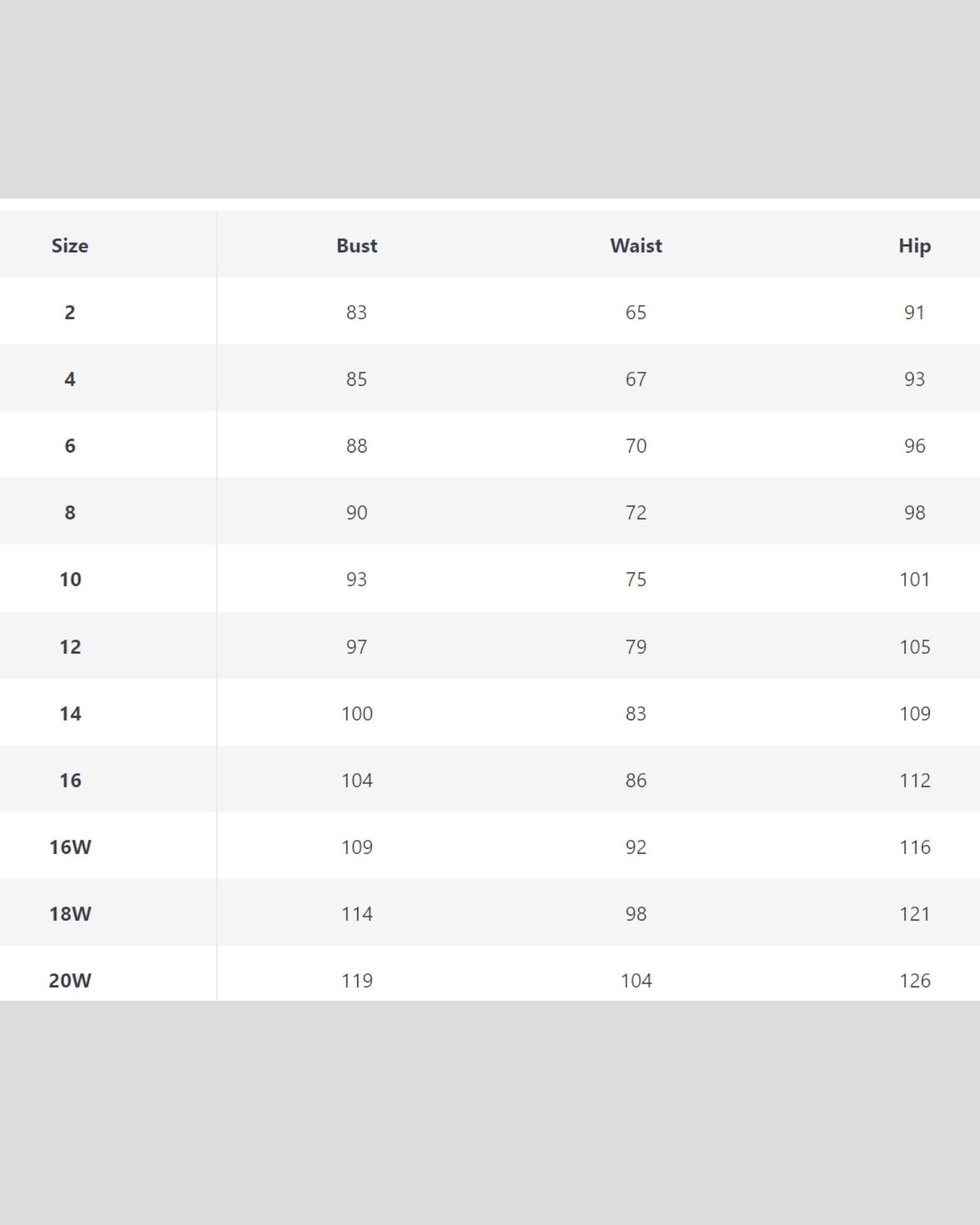The width and height of the screenshot is (980, 1225).
Task: Click the Size column header
Action: 70,246
